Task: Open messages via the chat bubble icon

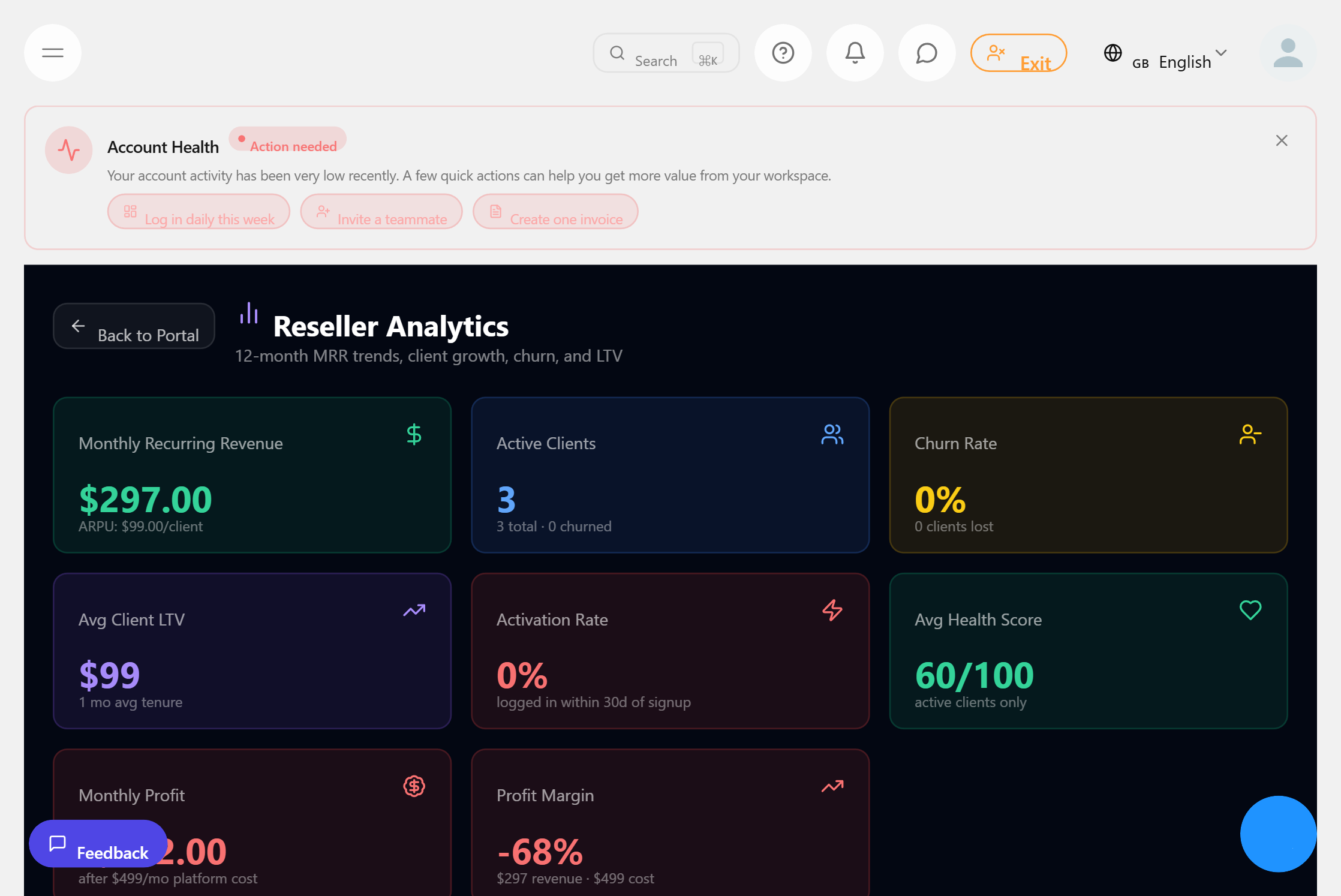Action: [926, 53]
